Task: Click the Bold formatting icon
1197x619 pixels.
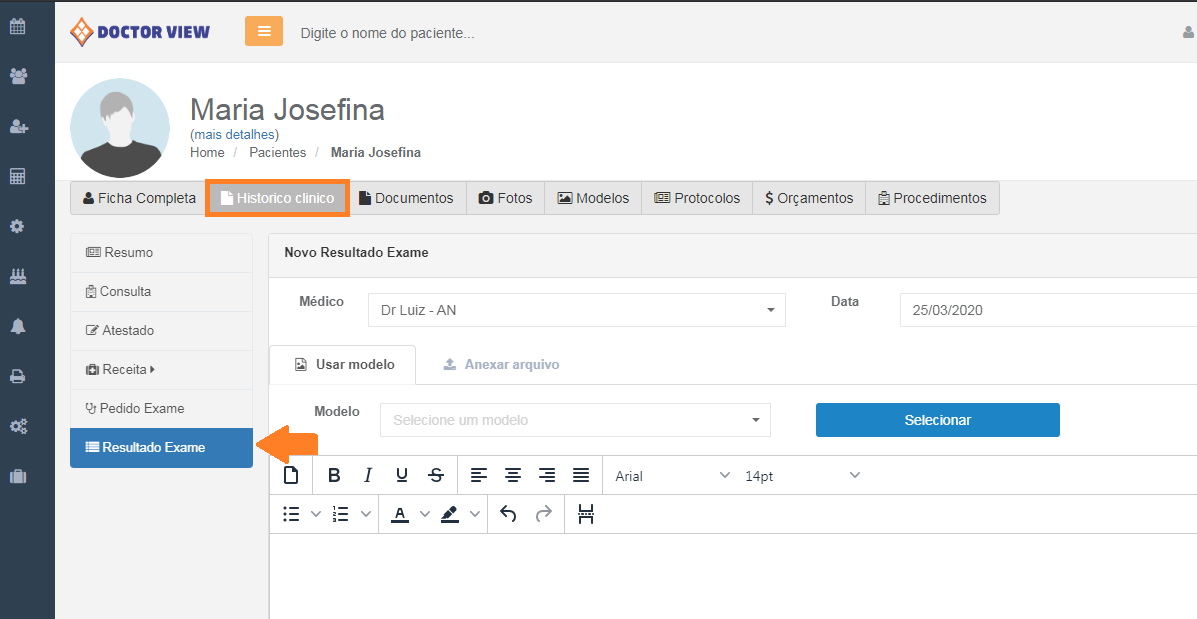Action: click(x=334, y=476)
